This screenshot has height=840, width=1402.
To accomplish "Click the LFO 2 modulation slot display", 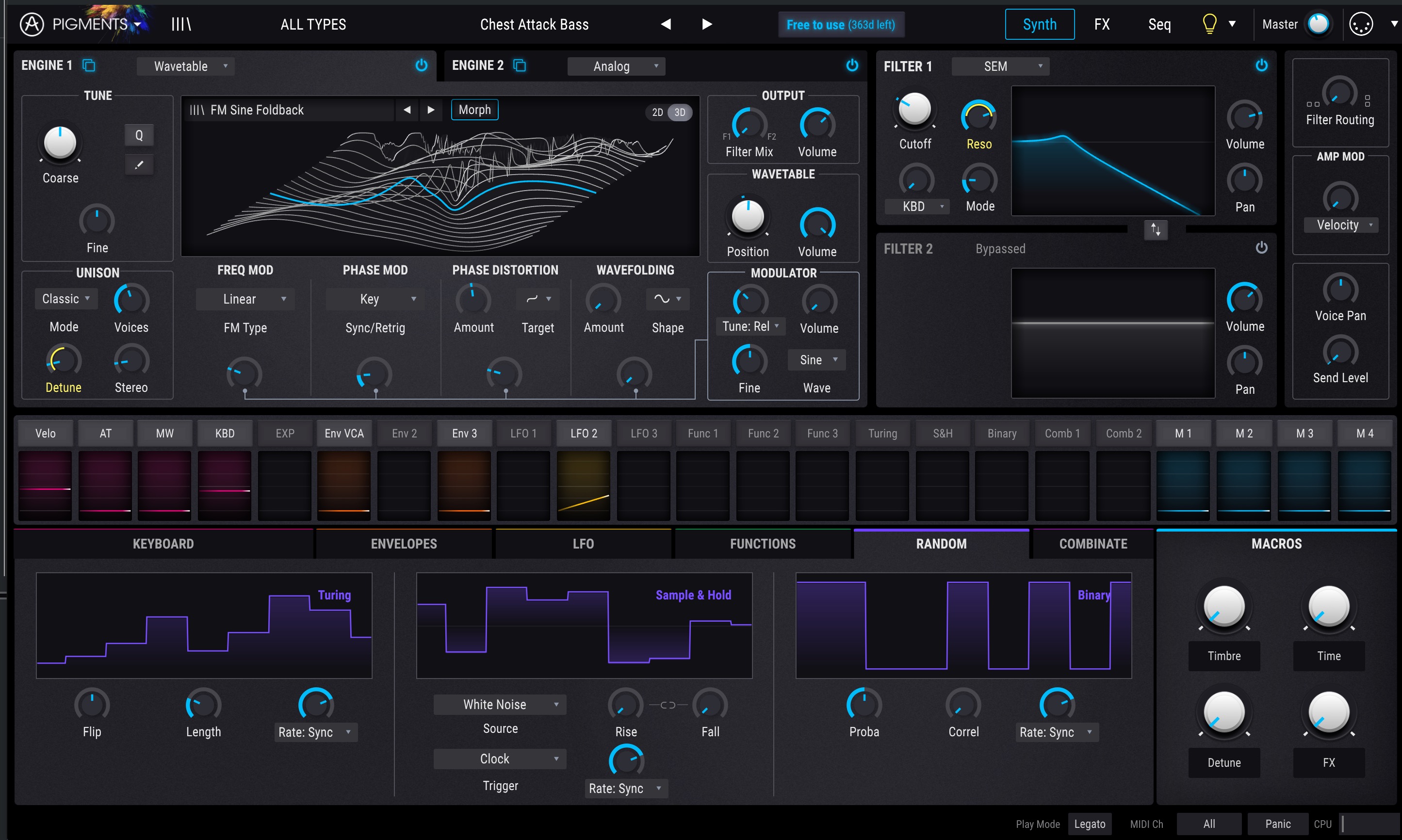I will tap(584, 485).
